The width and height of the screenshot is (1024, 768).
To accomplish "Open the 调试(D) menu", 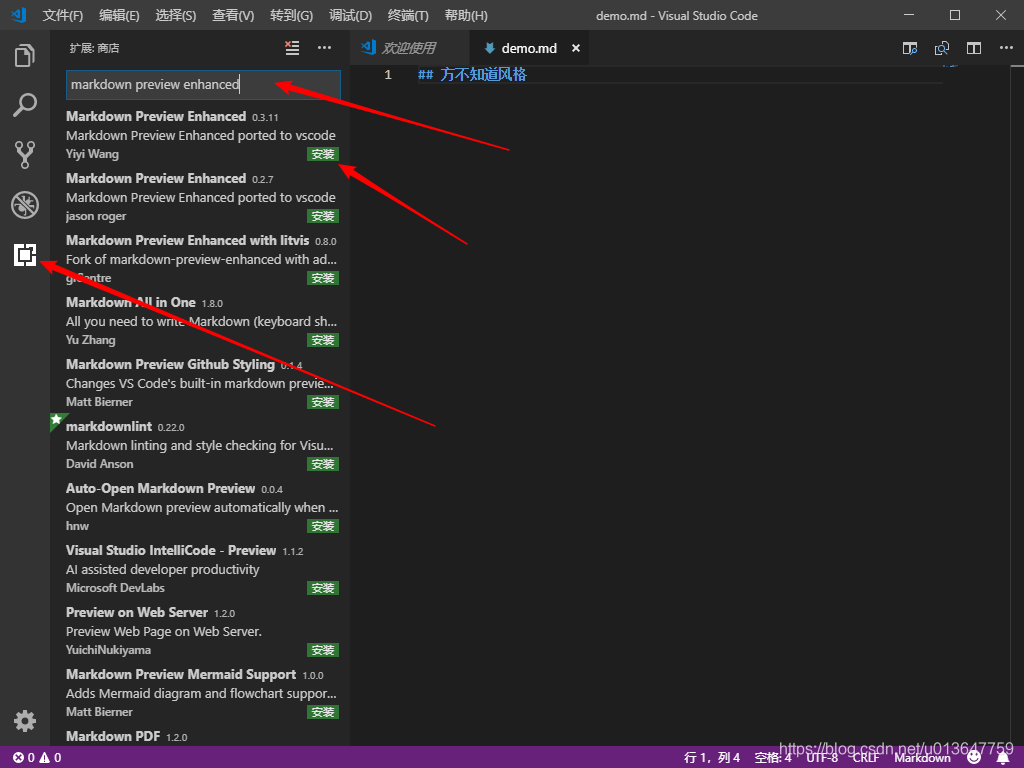I will click(x=351, y=16).
